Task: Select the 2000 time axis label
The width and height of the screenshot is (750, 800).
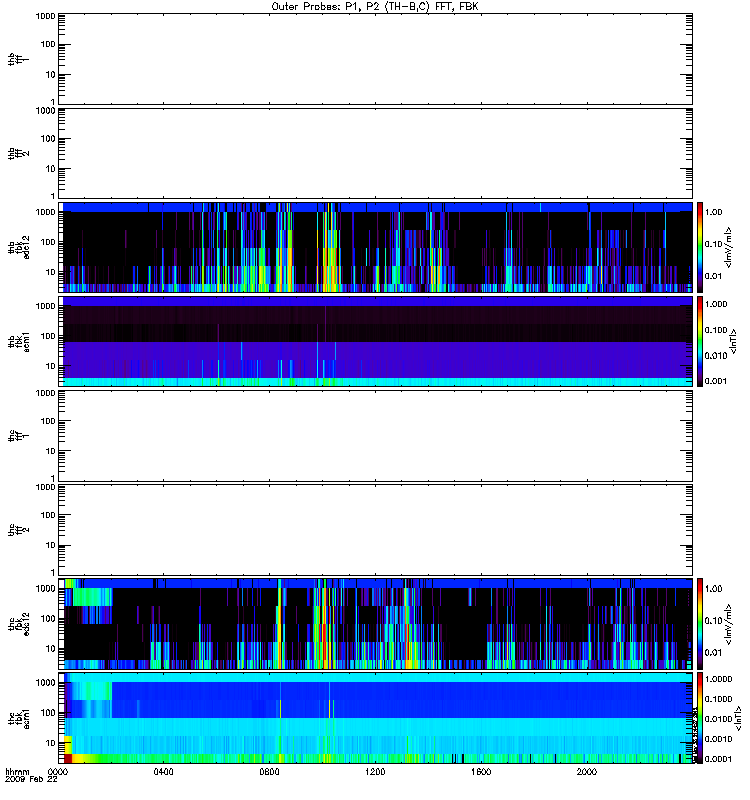Action: pos(587,771)
